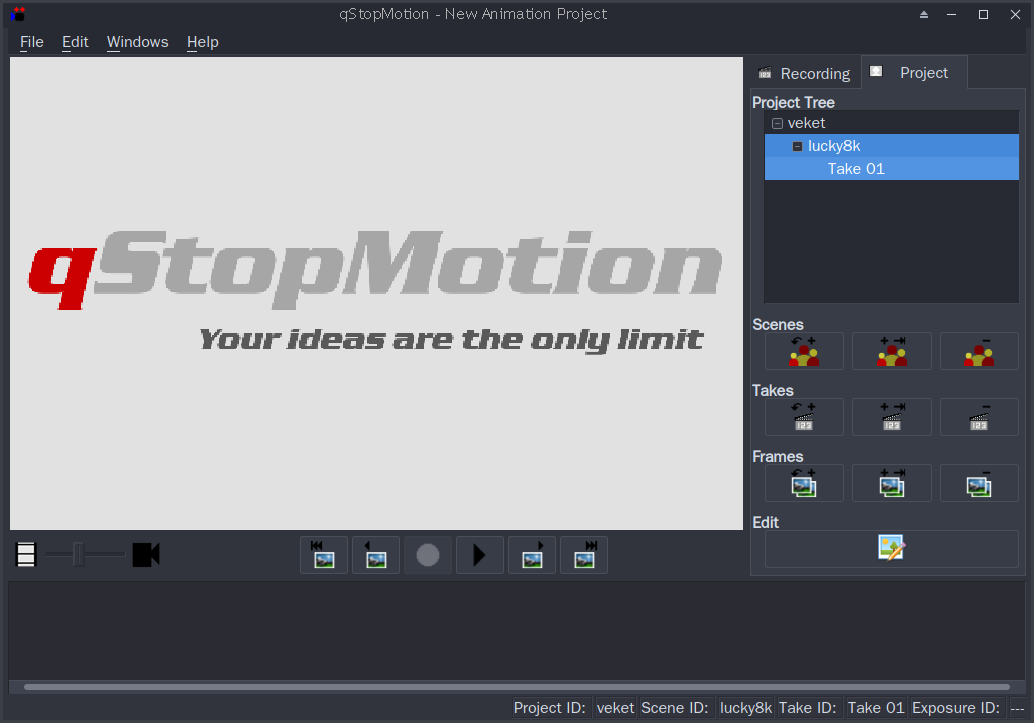Viewport: 1034px width, 723px height.
Task: Remove the selected take
Action: 979,417
